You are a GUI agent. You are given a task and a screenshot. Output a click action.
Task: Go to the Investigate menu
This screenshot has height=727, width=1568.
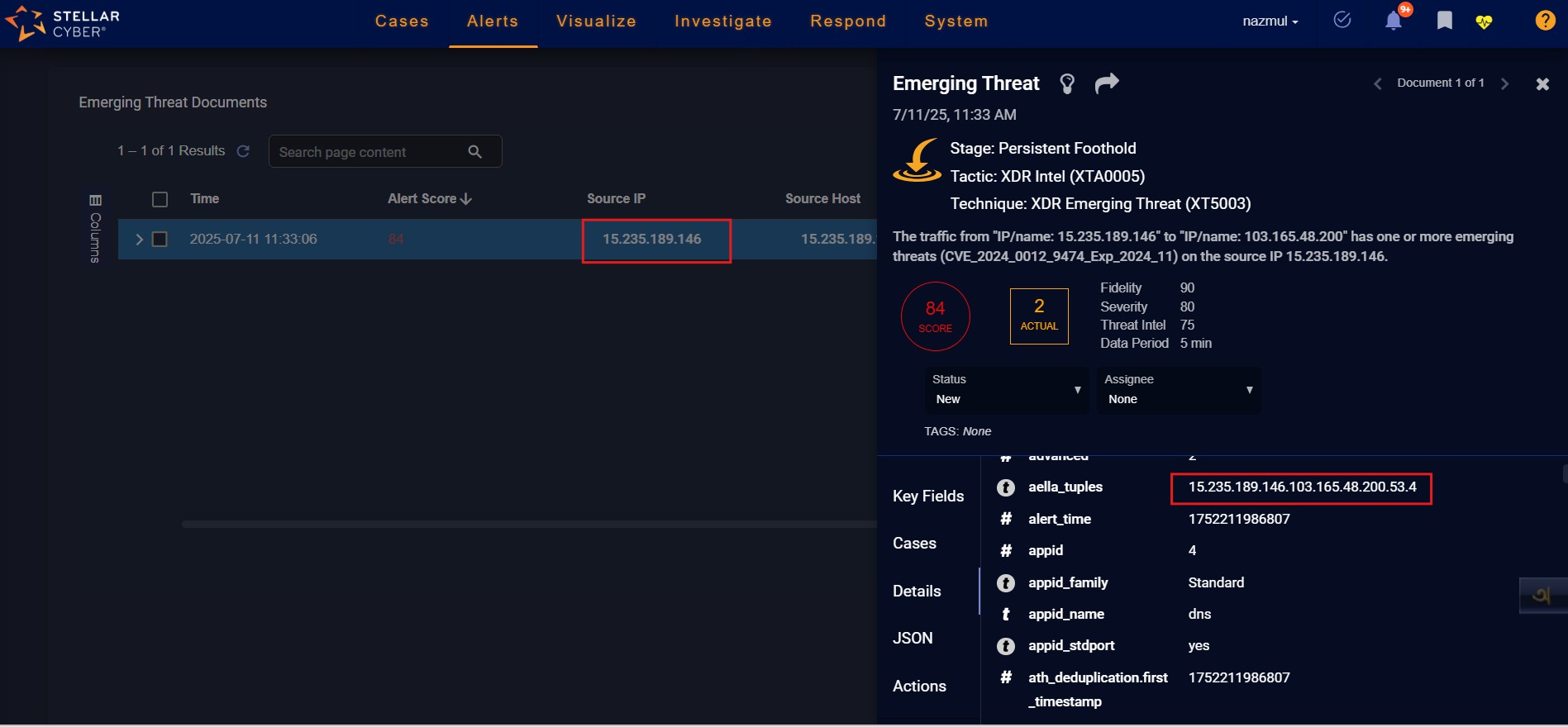722,21
